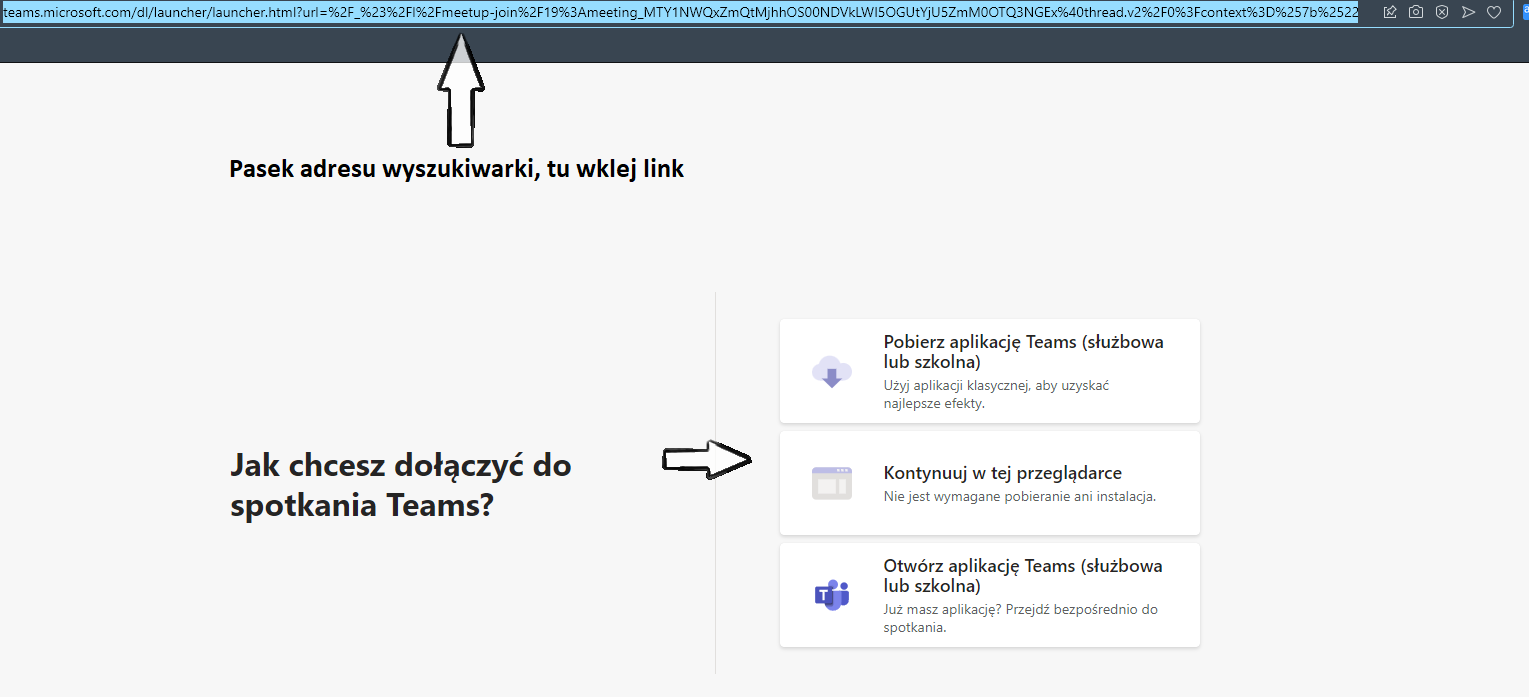The height and width of the screenshot is (697, 1529).
Task: Choose Otwórz aplikację Teams option
Action: click(x=990, y=595)
